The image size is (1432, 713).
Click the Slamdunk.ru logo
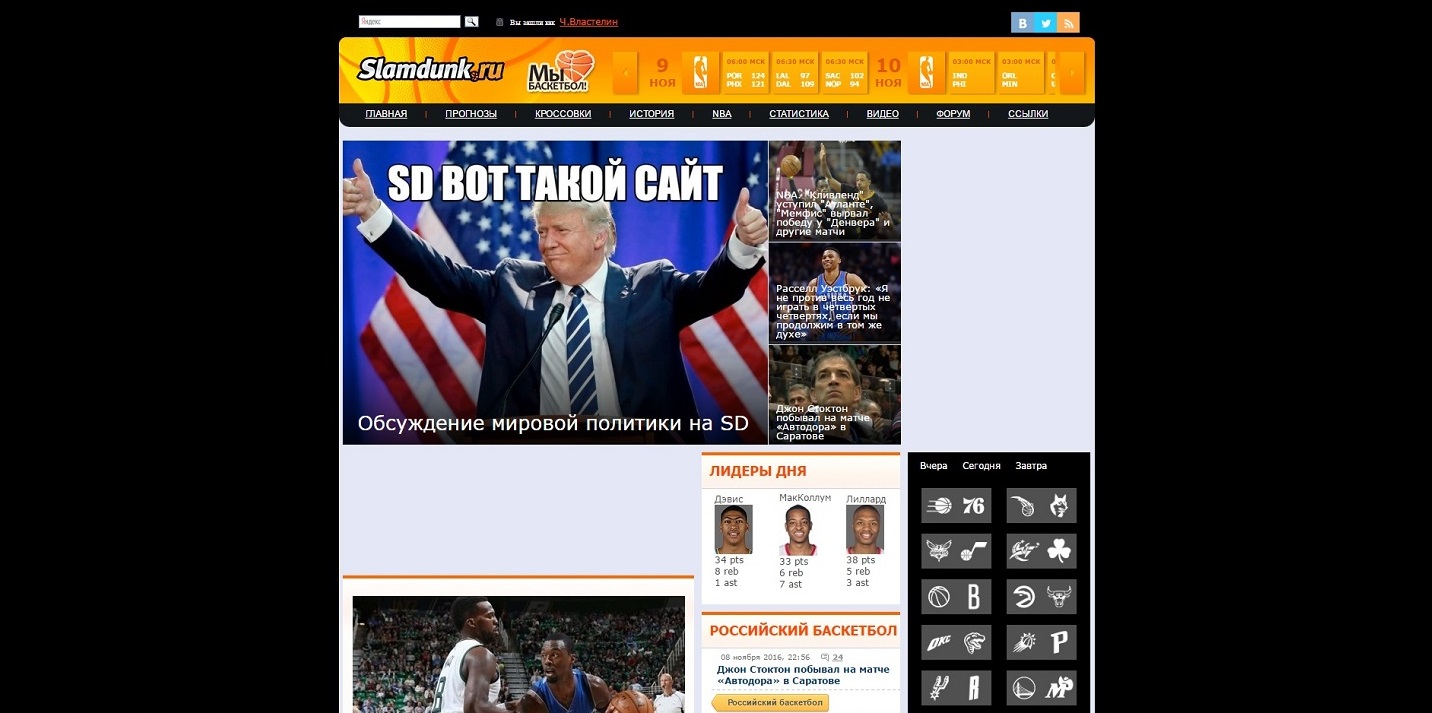(x=430, y=70)
